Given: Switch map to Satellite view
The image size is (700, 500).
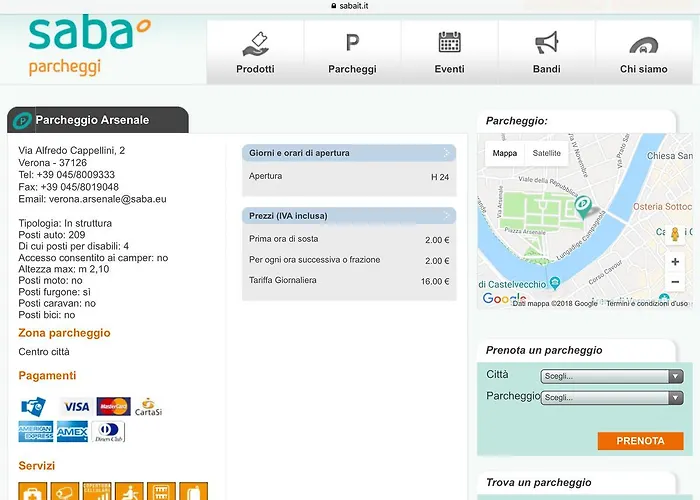Looking at the screenshot, I should click(x=546, y=153).
